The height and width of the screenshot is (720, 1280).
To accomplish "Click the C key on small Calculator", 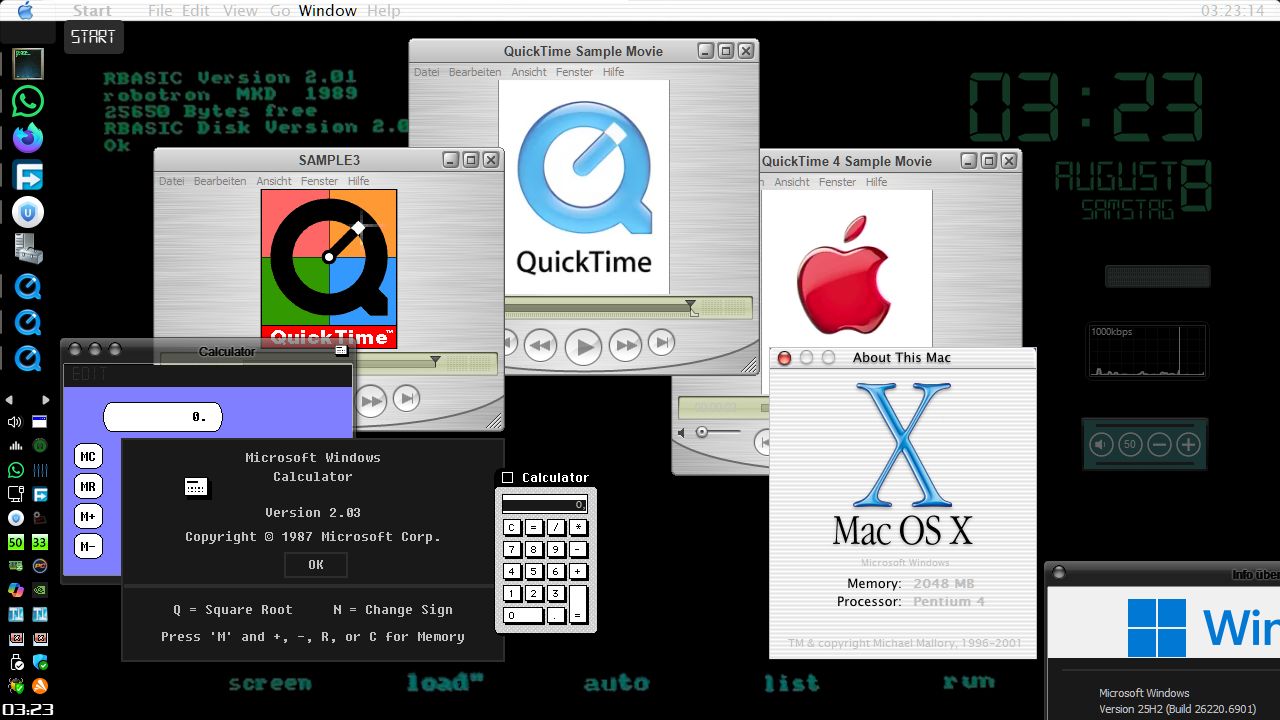I will (x=512, y=527).
